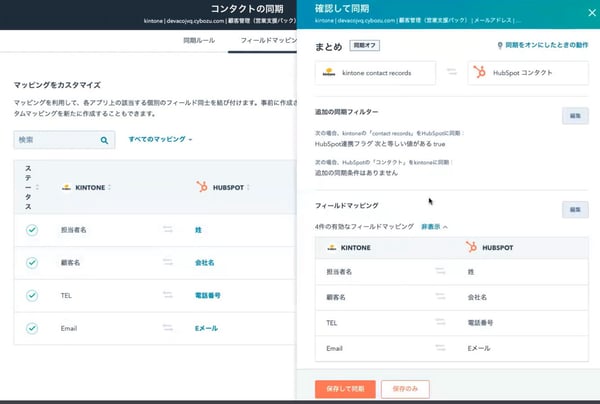Click 同期をオンにしたときの動作 link
Viewport: 600px width, 404px height.
tap(547, 45)
